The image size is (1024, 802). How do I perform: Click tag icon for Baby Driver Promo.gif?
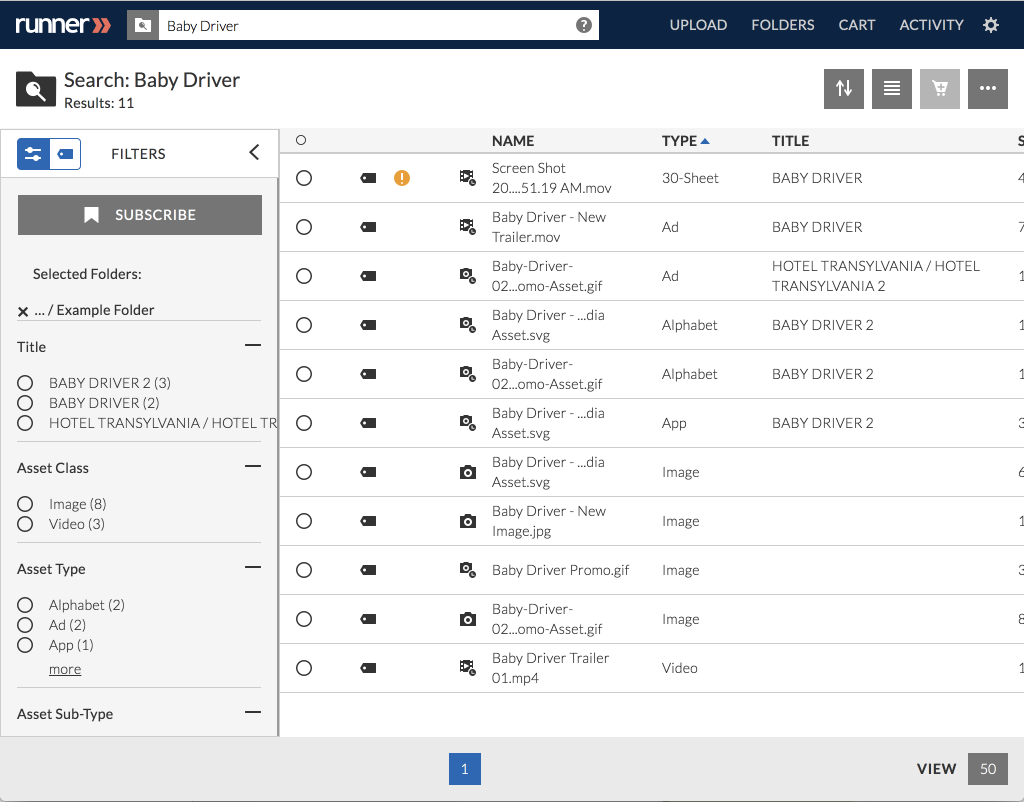(368, 569)
